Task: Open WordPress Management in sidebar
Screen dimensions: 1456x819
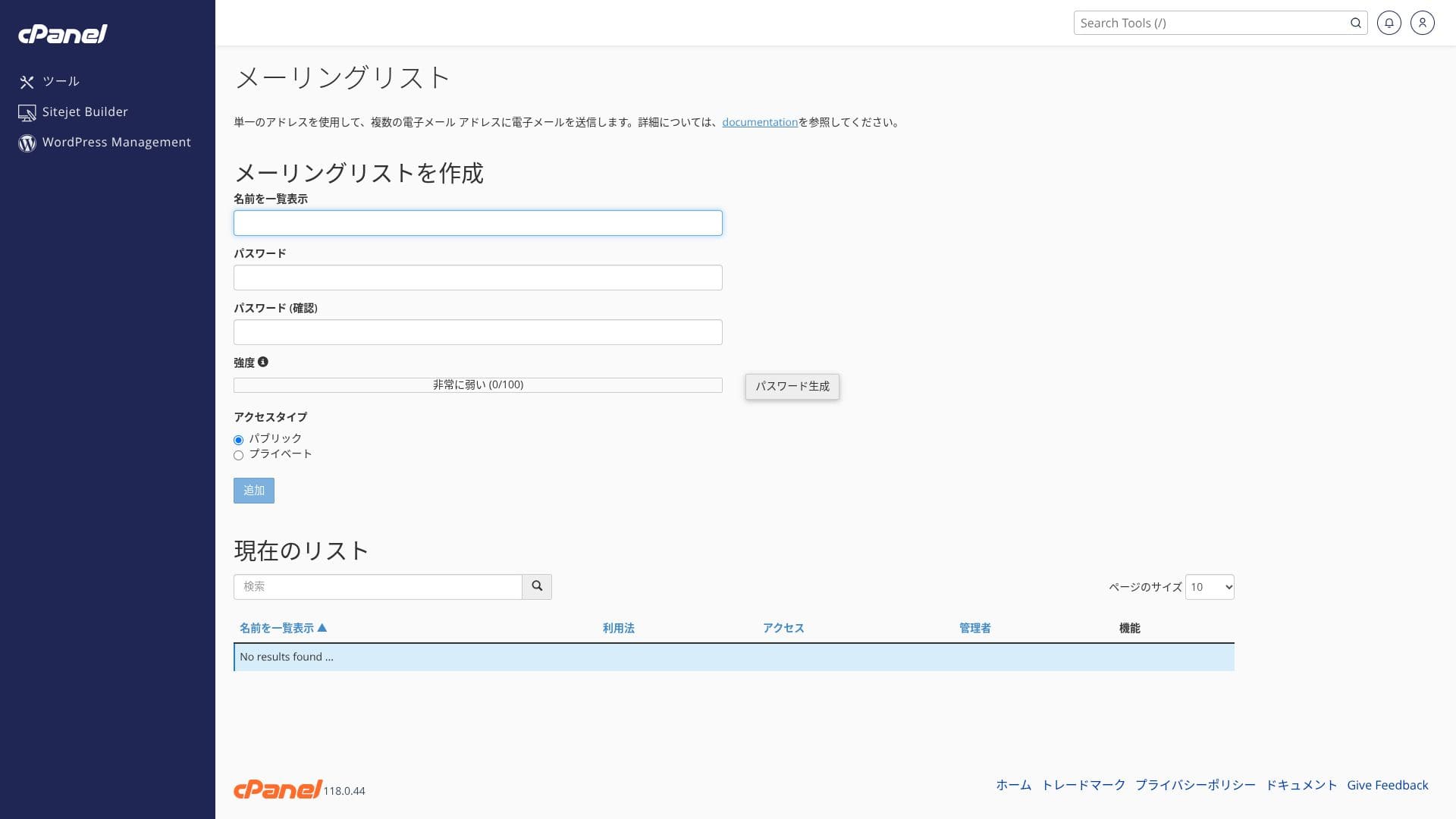Action: [x=116, y=143]
